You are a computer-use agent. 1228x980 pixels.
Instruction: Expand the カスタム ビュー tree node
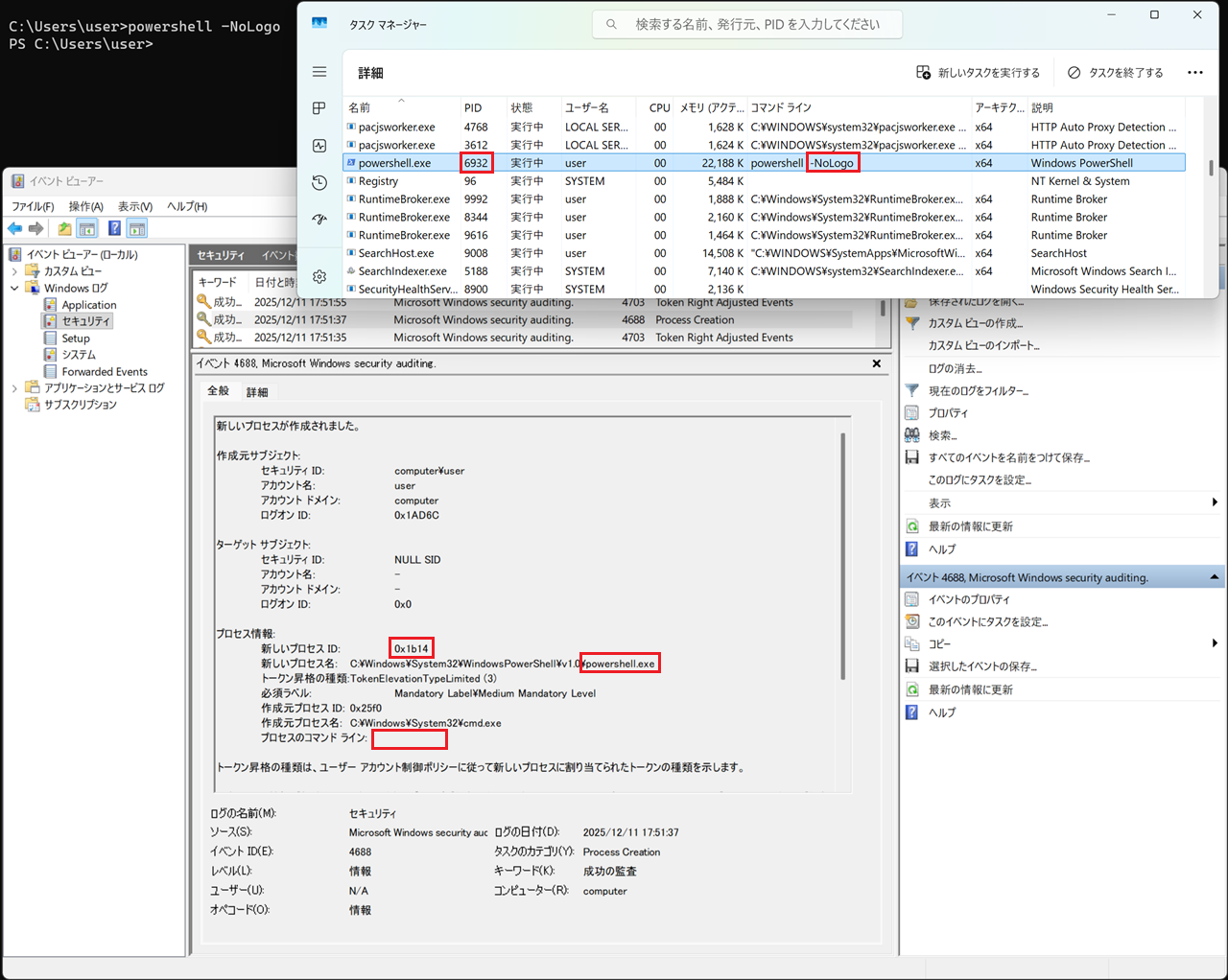pos(14,271)
